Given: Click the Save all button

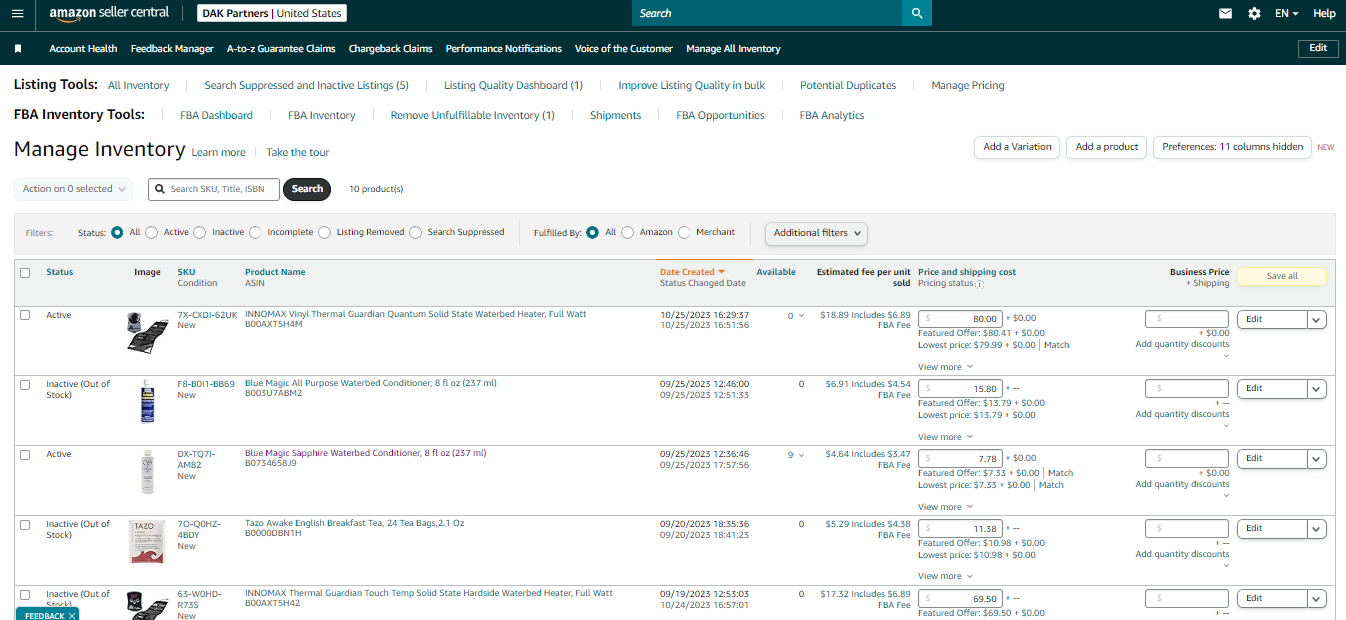Looking at the screenshot, I should click(x=1282, y=276).
